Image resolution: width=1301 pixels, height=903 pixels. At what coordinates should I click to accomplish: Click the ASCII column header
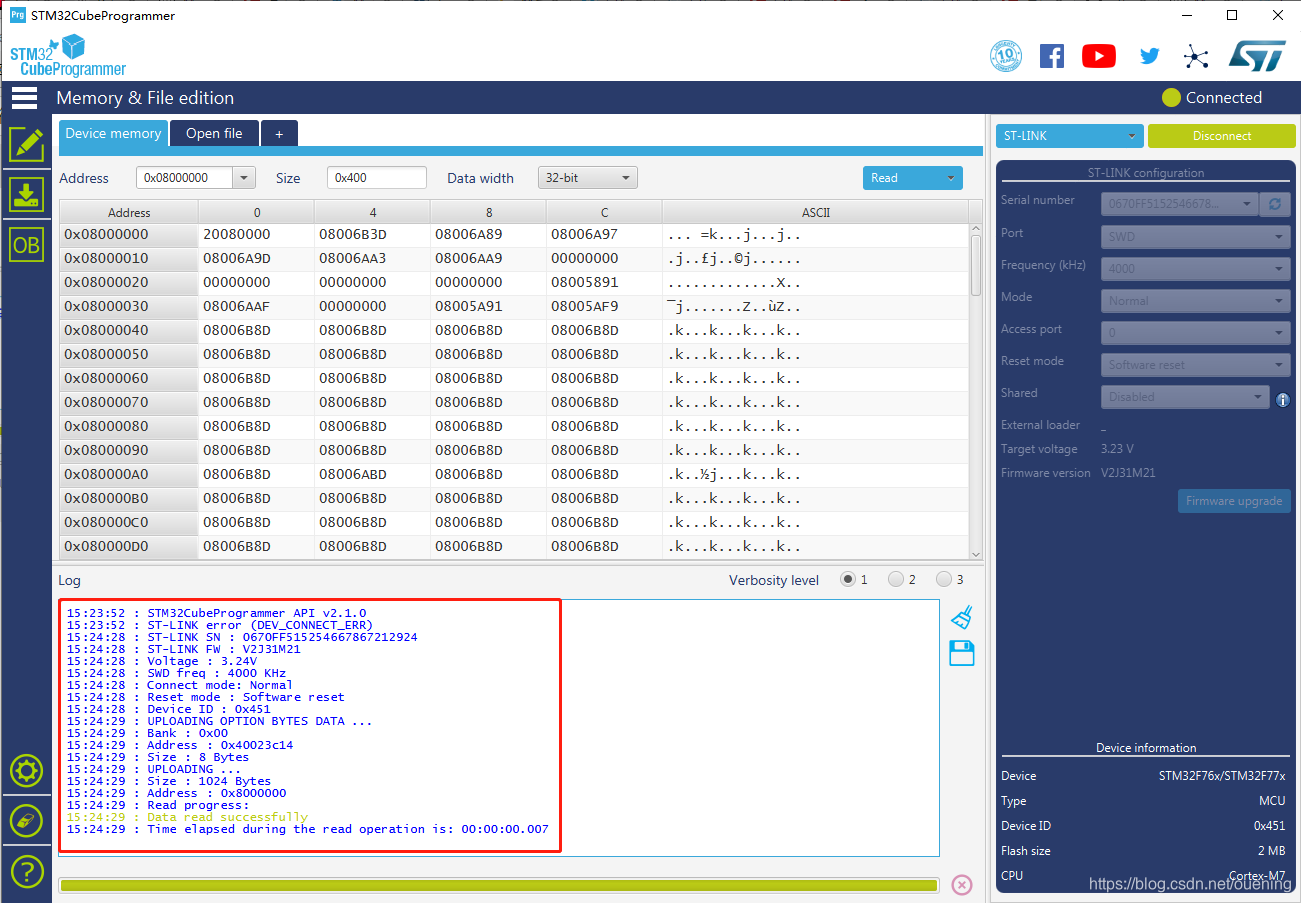(815, 212)
